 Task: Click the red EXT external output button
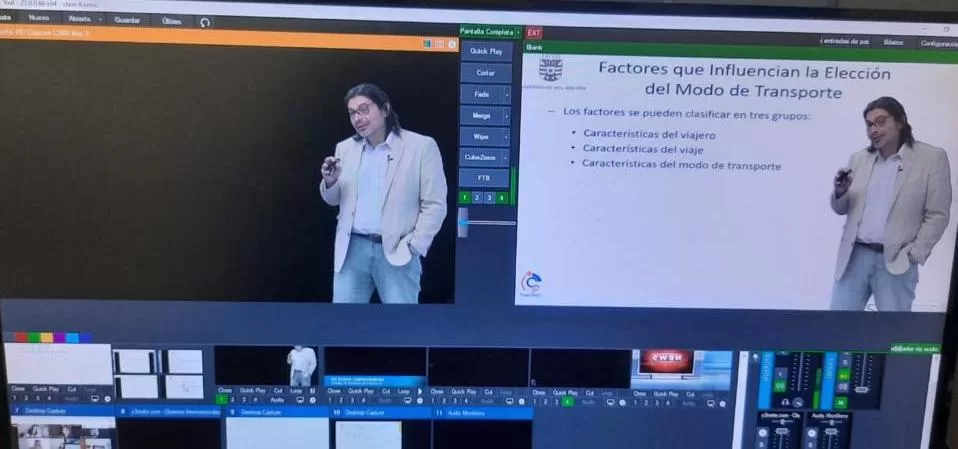534,33
